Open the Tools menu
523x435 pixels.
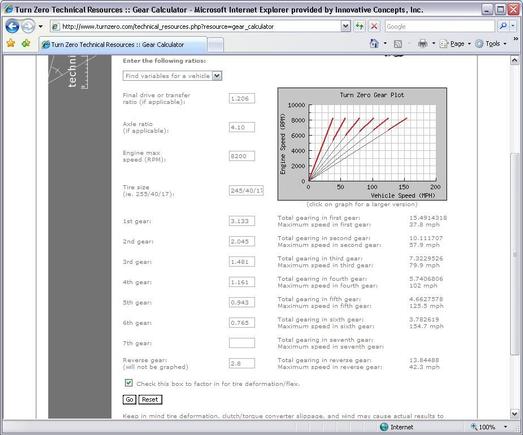[x=491, y=44]
